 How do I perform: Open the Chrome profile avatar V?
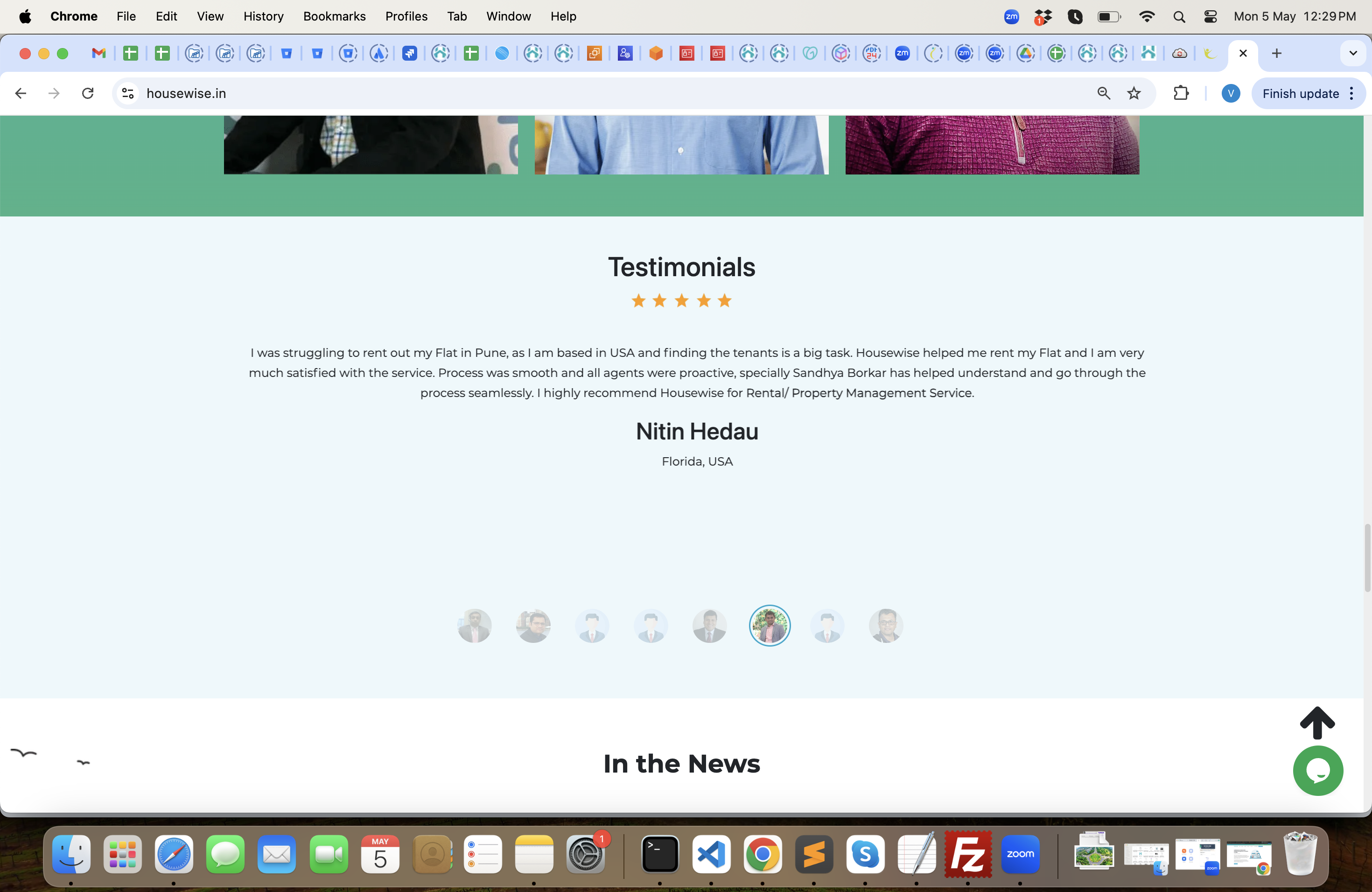[x=1230, y=93]
